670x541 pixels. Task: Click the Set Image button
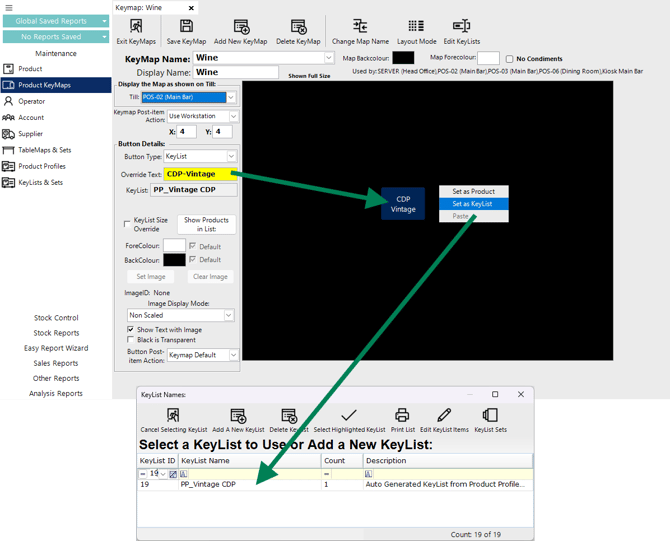[x=151, y=276]
